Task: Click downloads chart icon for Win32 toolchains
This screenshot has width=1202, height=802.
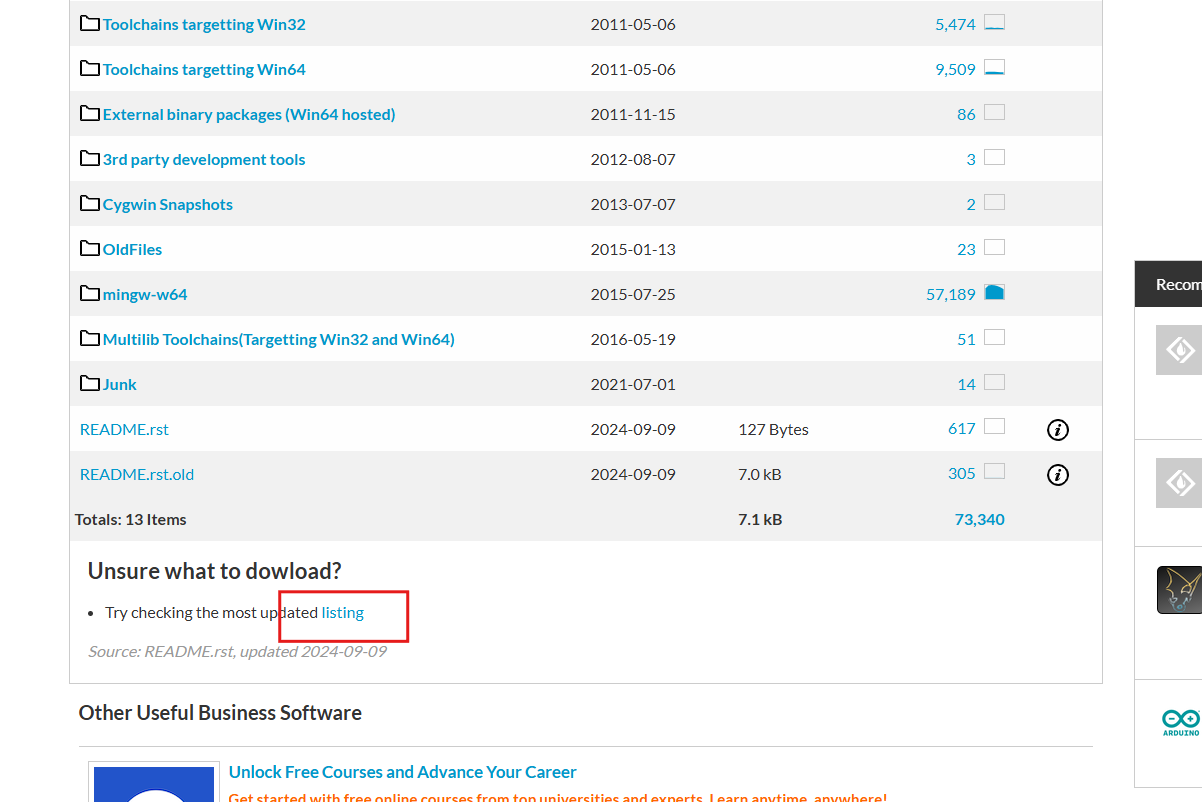Action: [994, 22]
